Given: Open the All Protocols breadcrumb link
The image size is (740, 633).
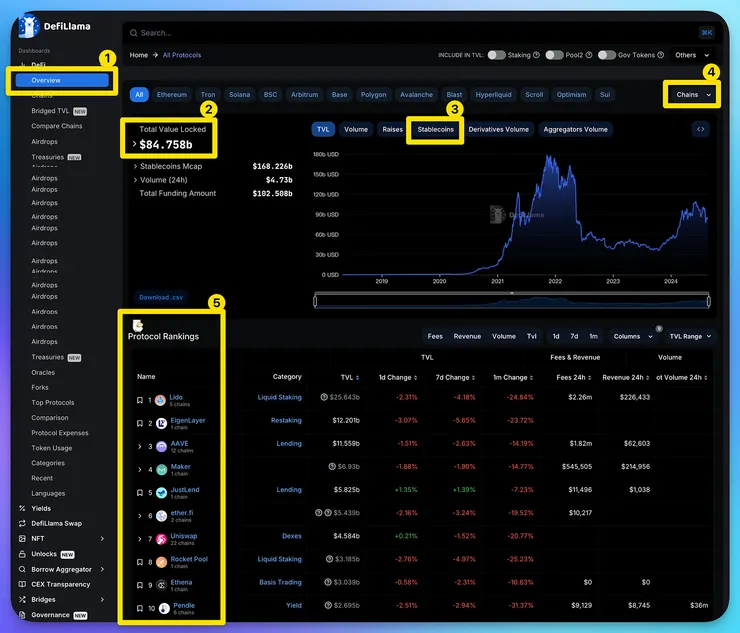Looking at the screenshot, I should pyautogui.click(x=182, y=55).
